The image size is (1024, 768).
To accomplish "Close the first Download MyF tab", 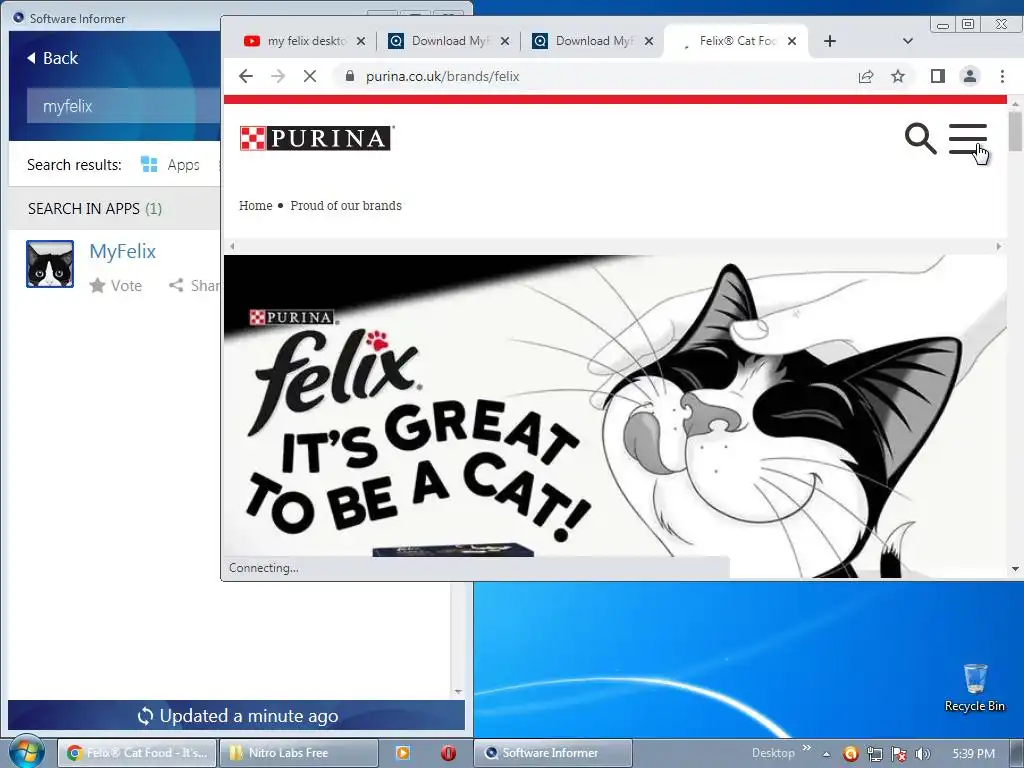I will [505, 41].
